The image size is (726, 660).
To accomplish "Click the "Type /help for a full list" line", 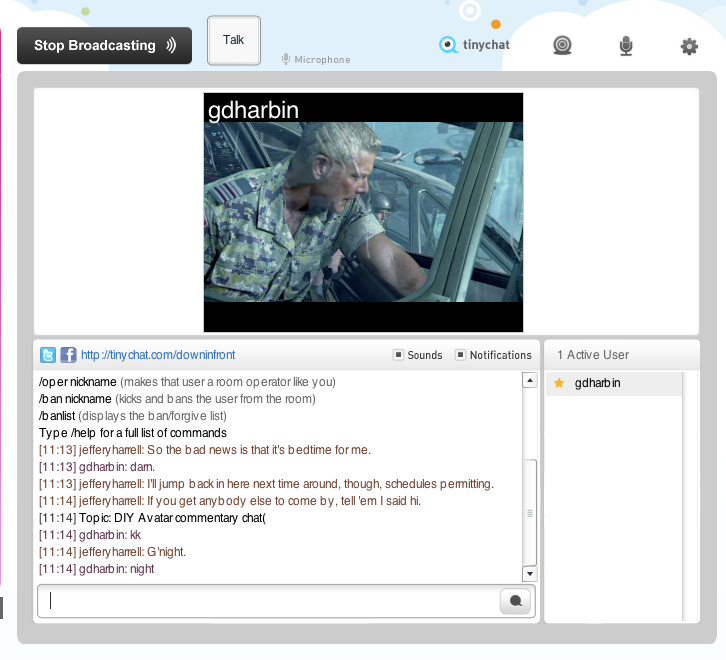I will (133, 433).
